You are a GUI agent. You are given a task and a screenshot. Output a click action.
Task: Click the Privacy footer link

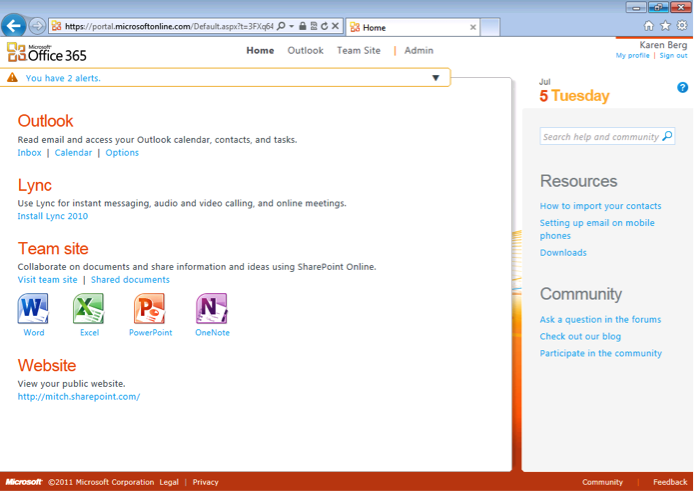pyautogui.click(x=205, y=482)
